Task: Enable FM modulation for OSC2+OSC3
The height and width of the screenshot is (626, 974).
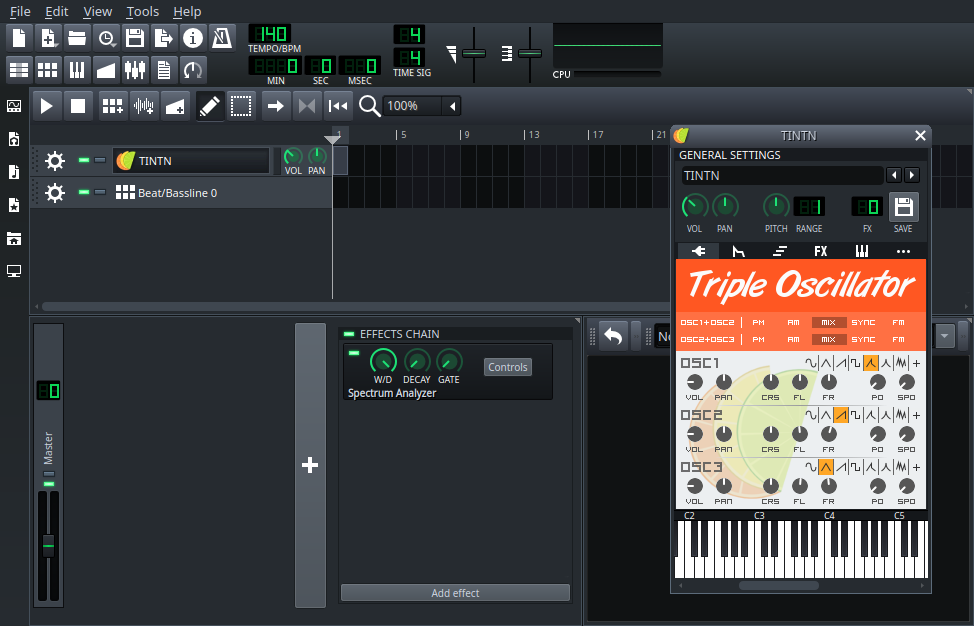Action: [898, 339]
